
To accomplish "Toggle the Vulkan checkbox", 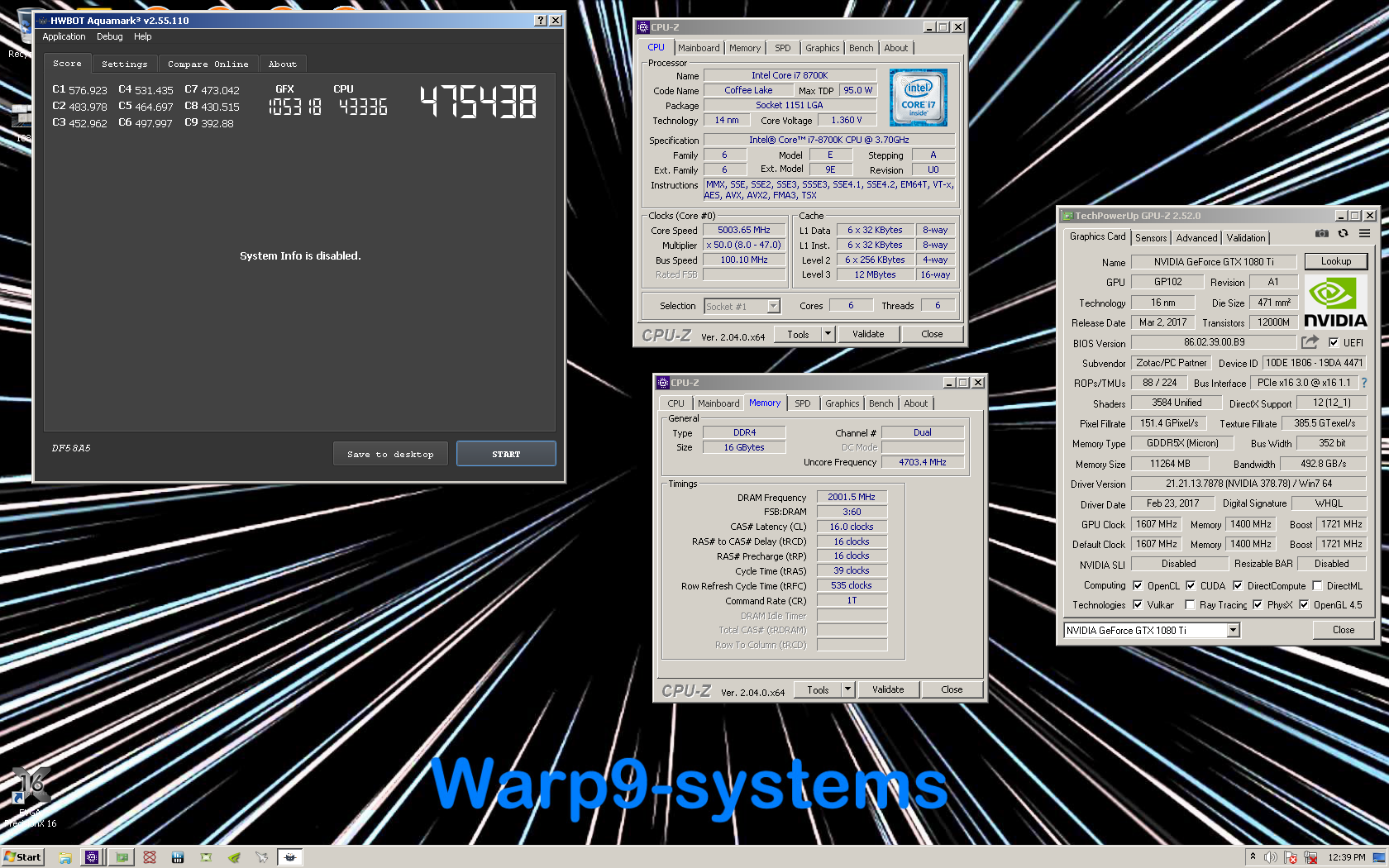I will 1138,604.
